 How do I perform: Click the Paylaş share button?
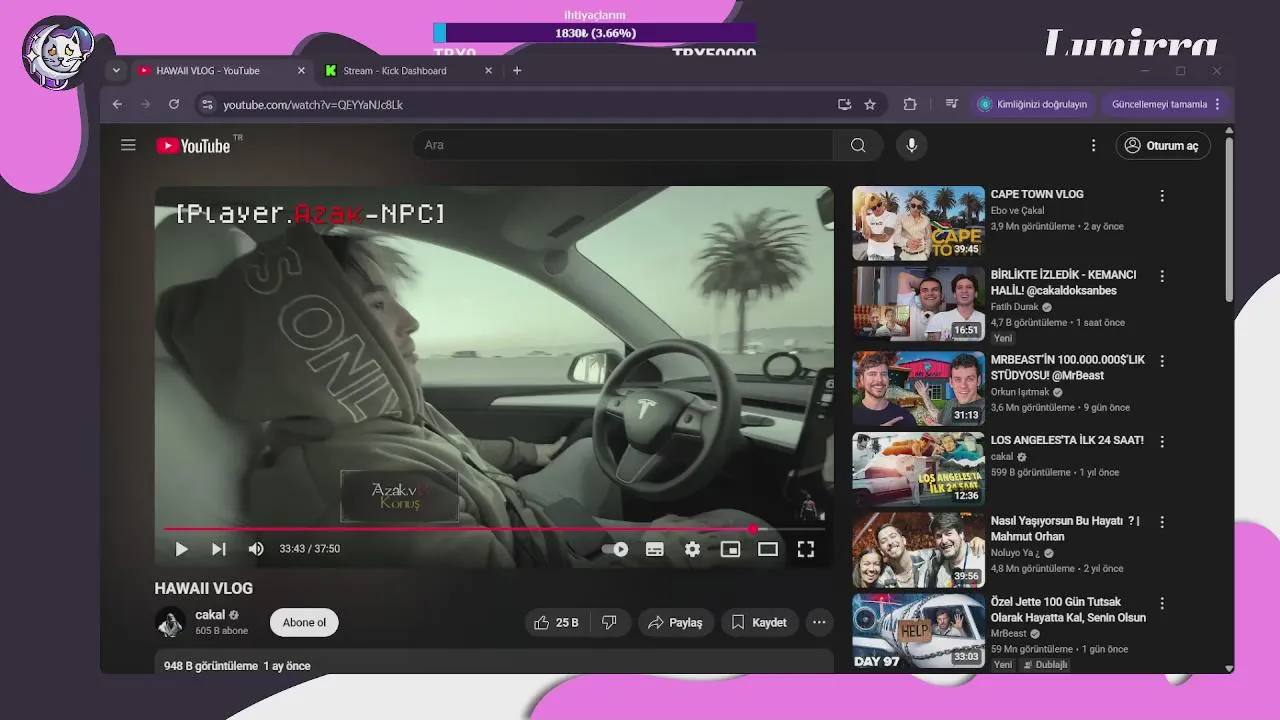coord(675,622)
